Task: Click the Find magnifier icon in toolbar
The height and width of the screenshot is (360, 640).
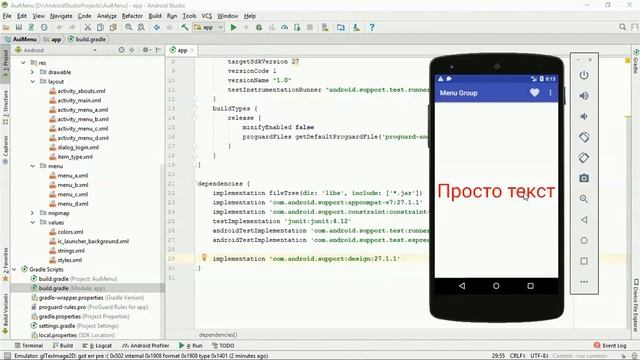Action: click(129, 27)
